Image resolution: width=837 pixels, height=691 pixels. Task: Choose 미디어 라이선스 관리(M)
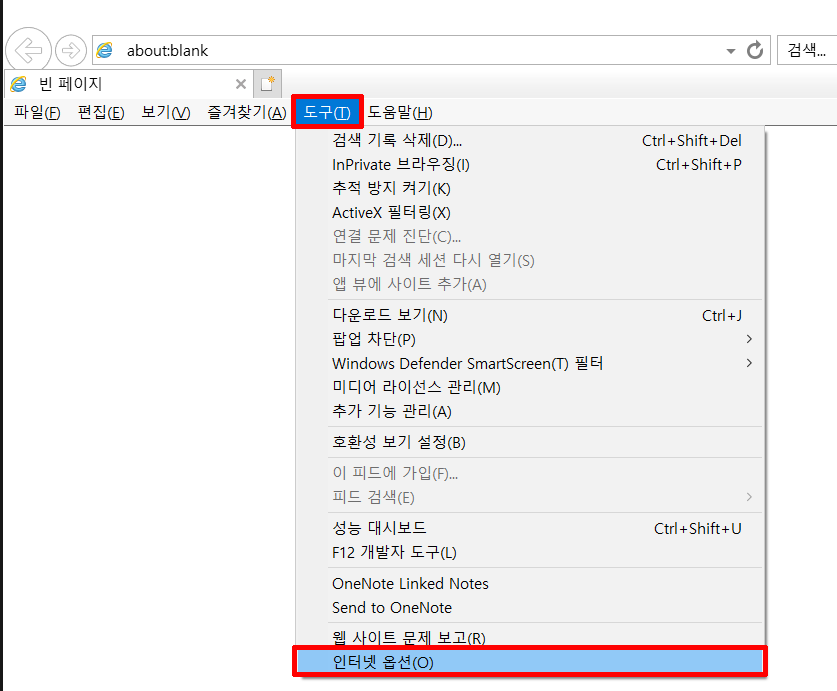[x=531, y=387]
